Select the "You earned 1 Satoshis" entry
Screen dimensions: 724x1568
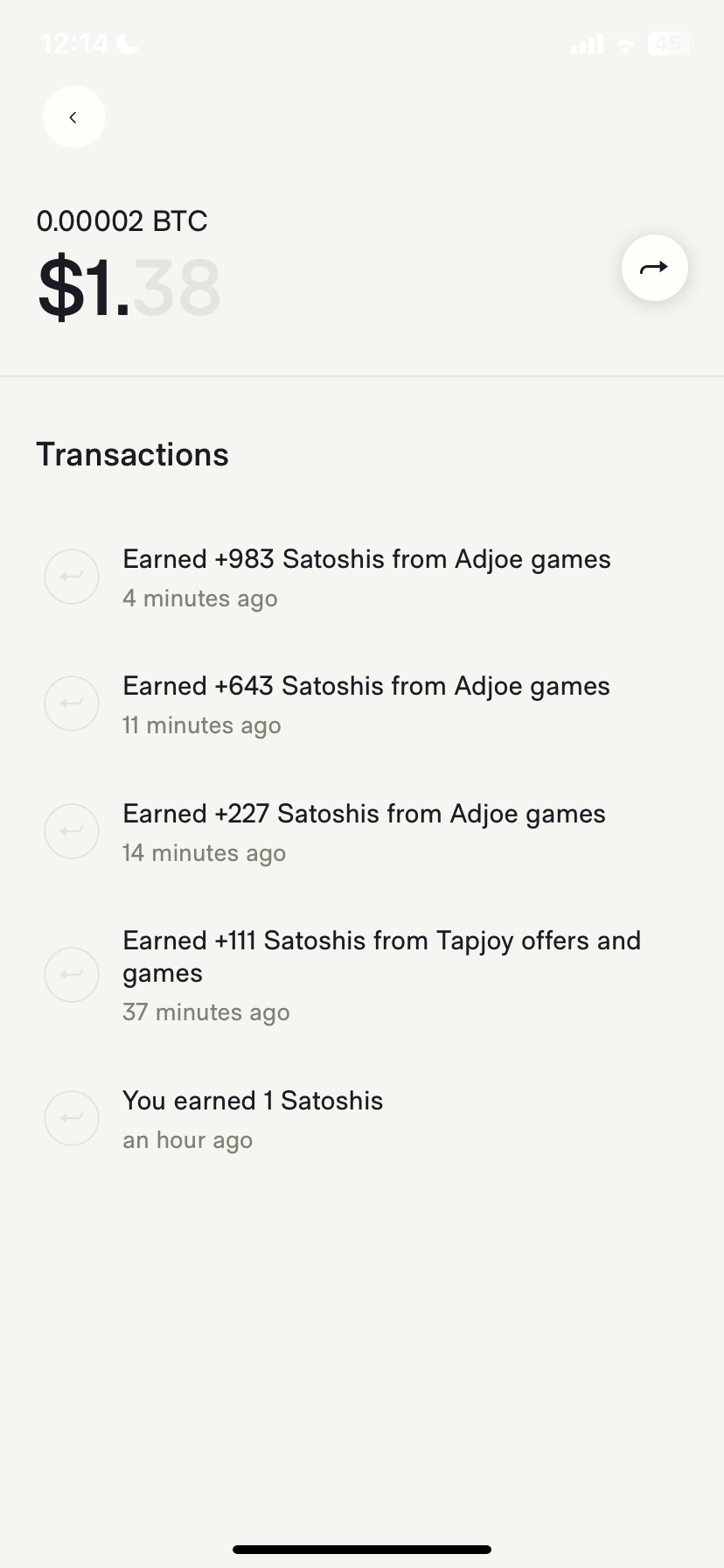(253, 1101)
